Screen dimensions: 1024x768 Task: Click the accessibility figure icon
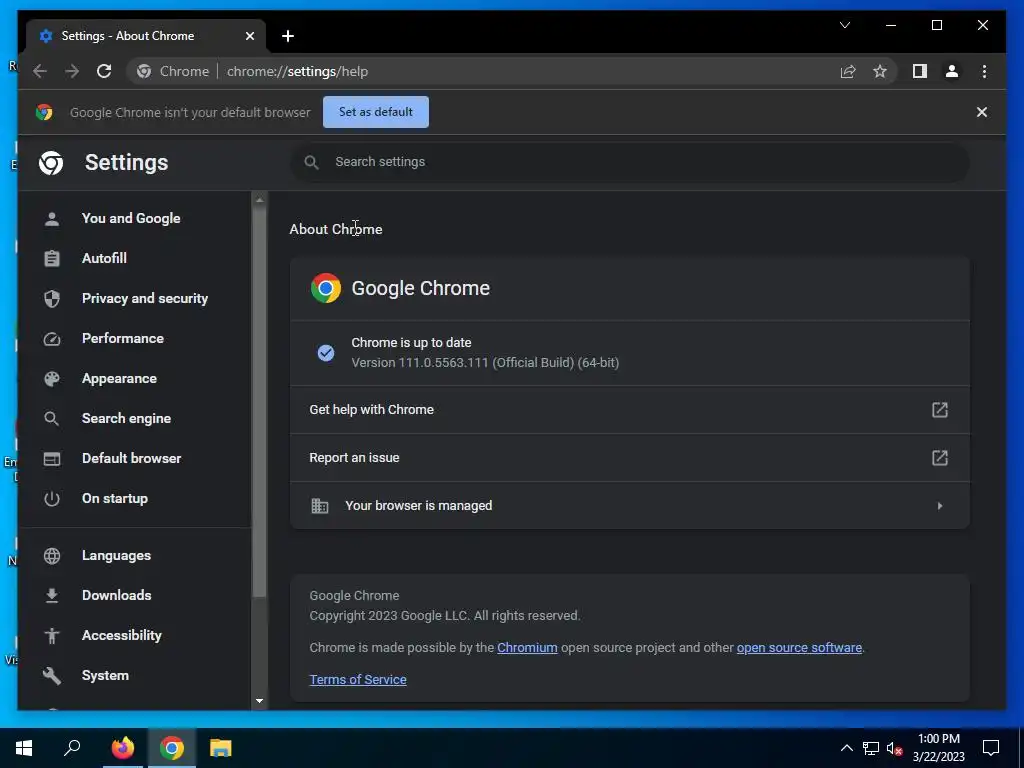[x=52, y=635]
